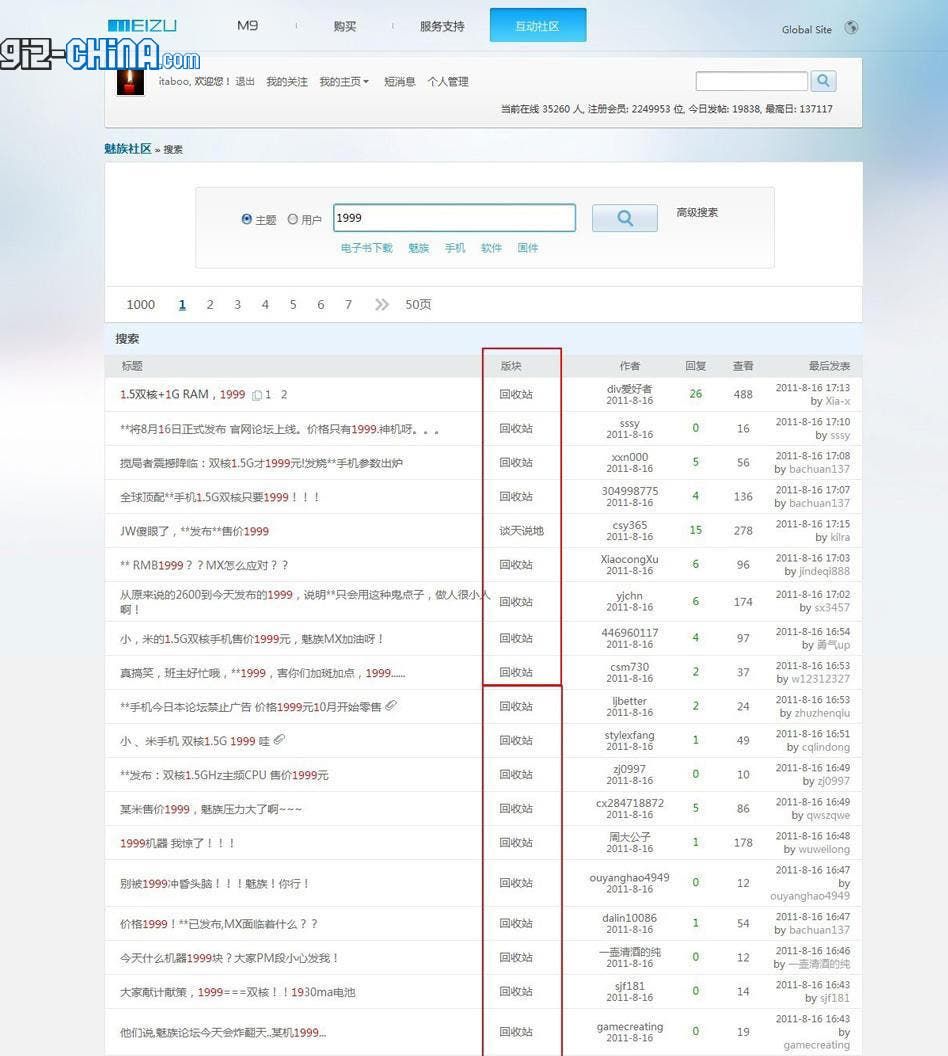
Task: Open attachment icon on 论坛禁止广告 thread
Action: click(x=391, y=705)
